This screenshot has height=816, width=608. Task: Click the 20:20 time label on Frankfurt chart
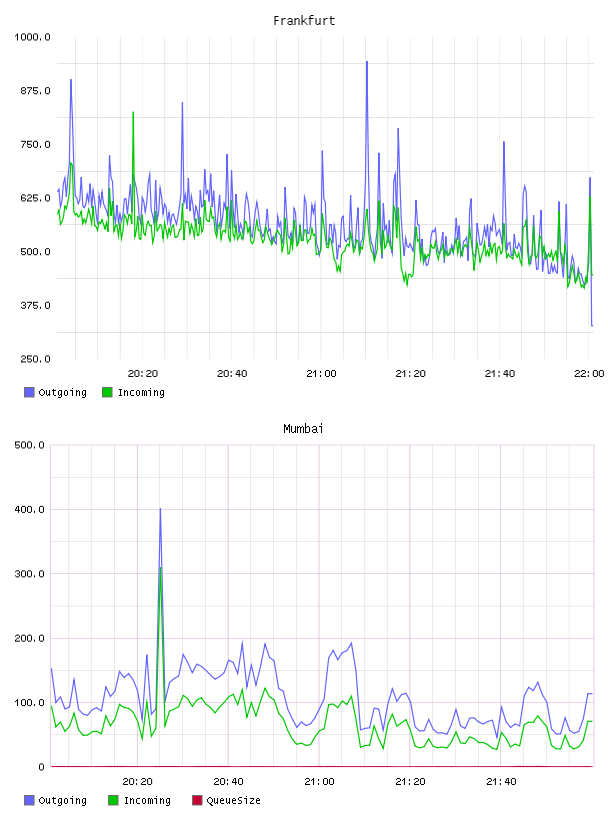(x=143, y=374)
